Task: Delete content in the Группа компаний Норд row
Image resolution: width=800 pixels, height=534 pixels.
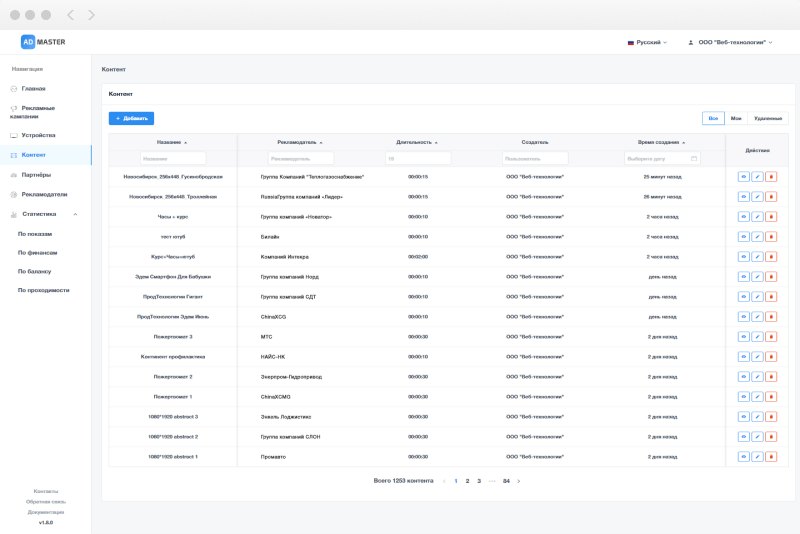Action: point(771,276)
